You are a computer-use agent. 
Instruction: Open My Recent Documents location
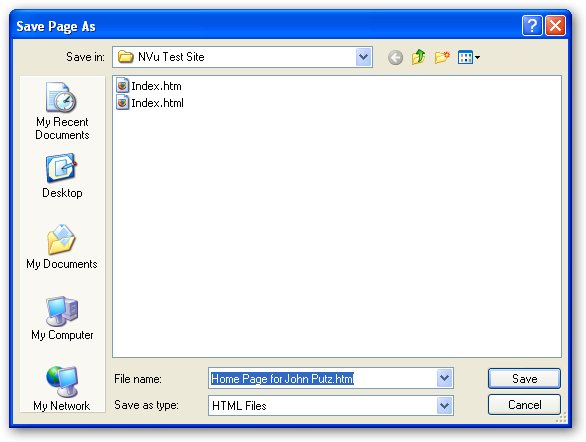click(62, 111)
